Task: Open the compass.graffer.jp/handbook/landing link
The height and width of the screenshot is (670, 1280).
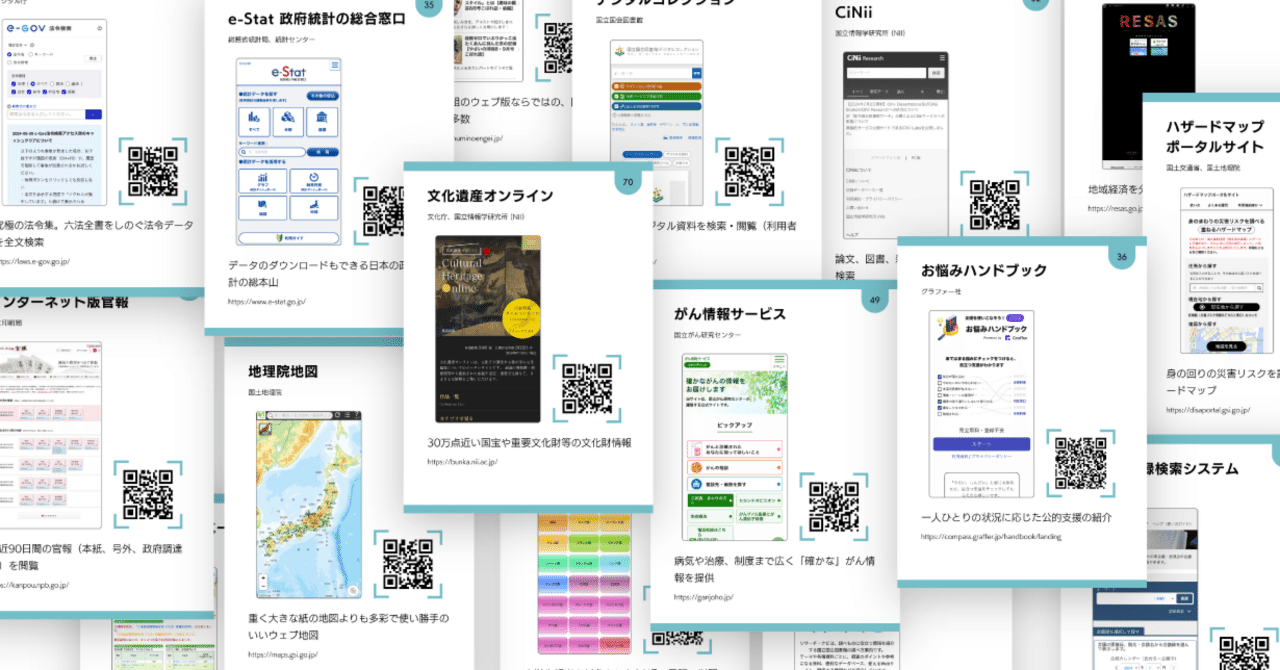Action: pyautogui.click(x=991, y=537)
